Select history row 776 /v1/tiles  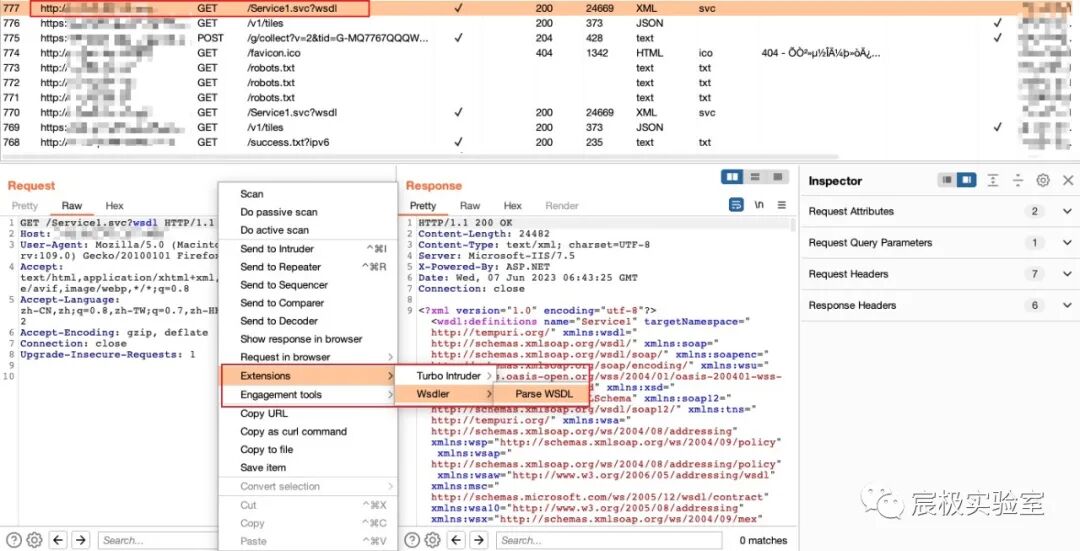540,23
